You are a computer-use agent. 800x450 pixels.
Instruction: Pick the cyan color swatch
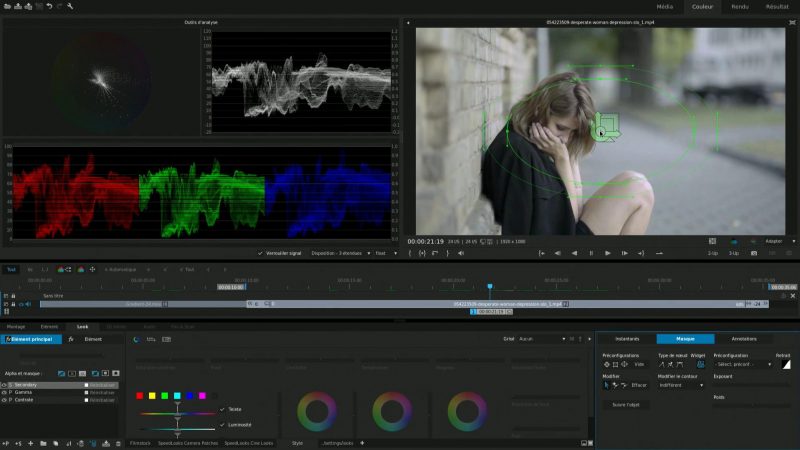[177, 395]
